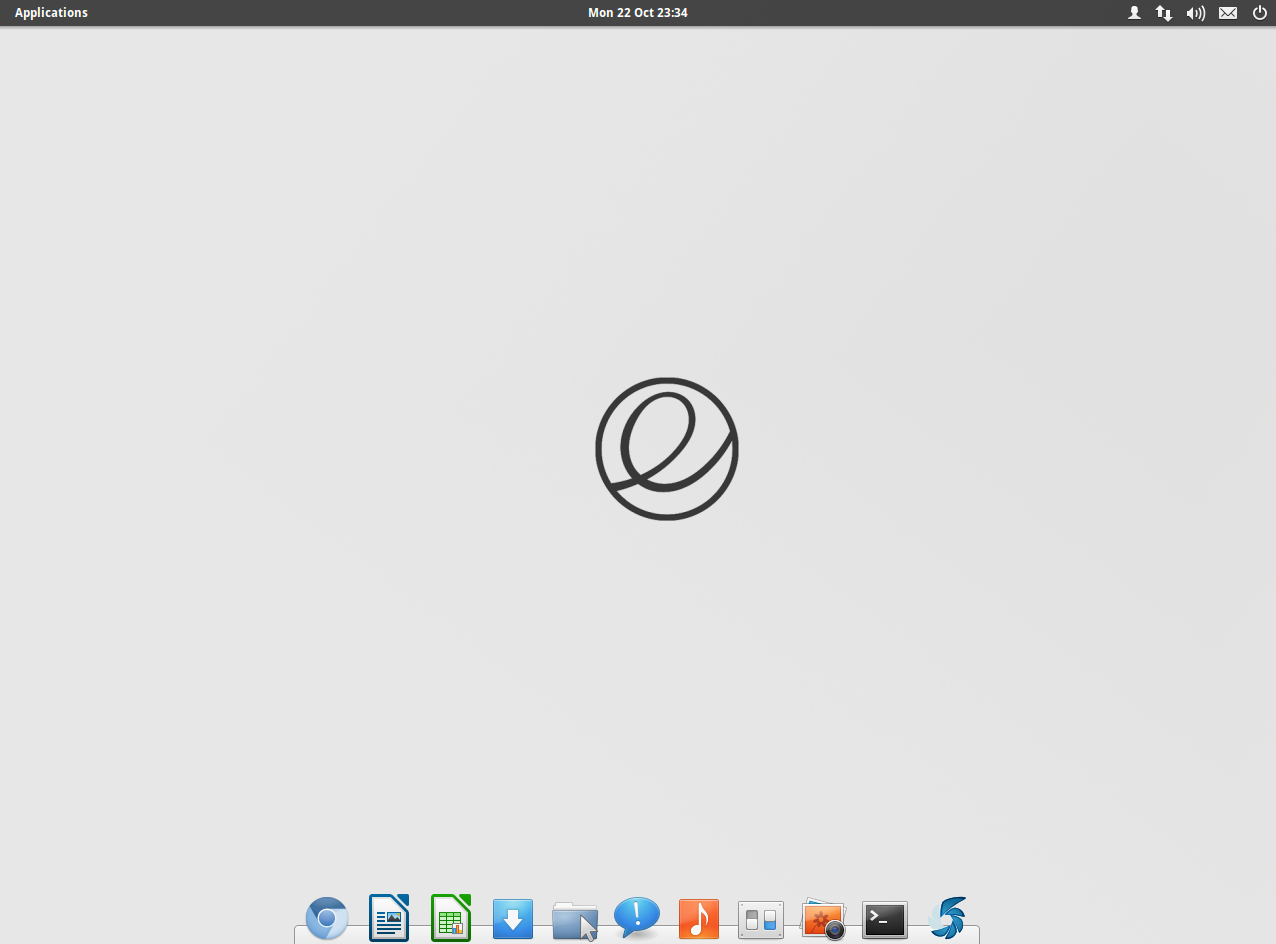Click the date and time in top panel
The image size is (1276, 944).
coord(637,13)
